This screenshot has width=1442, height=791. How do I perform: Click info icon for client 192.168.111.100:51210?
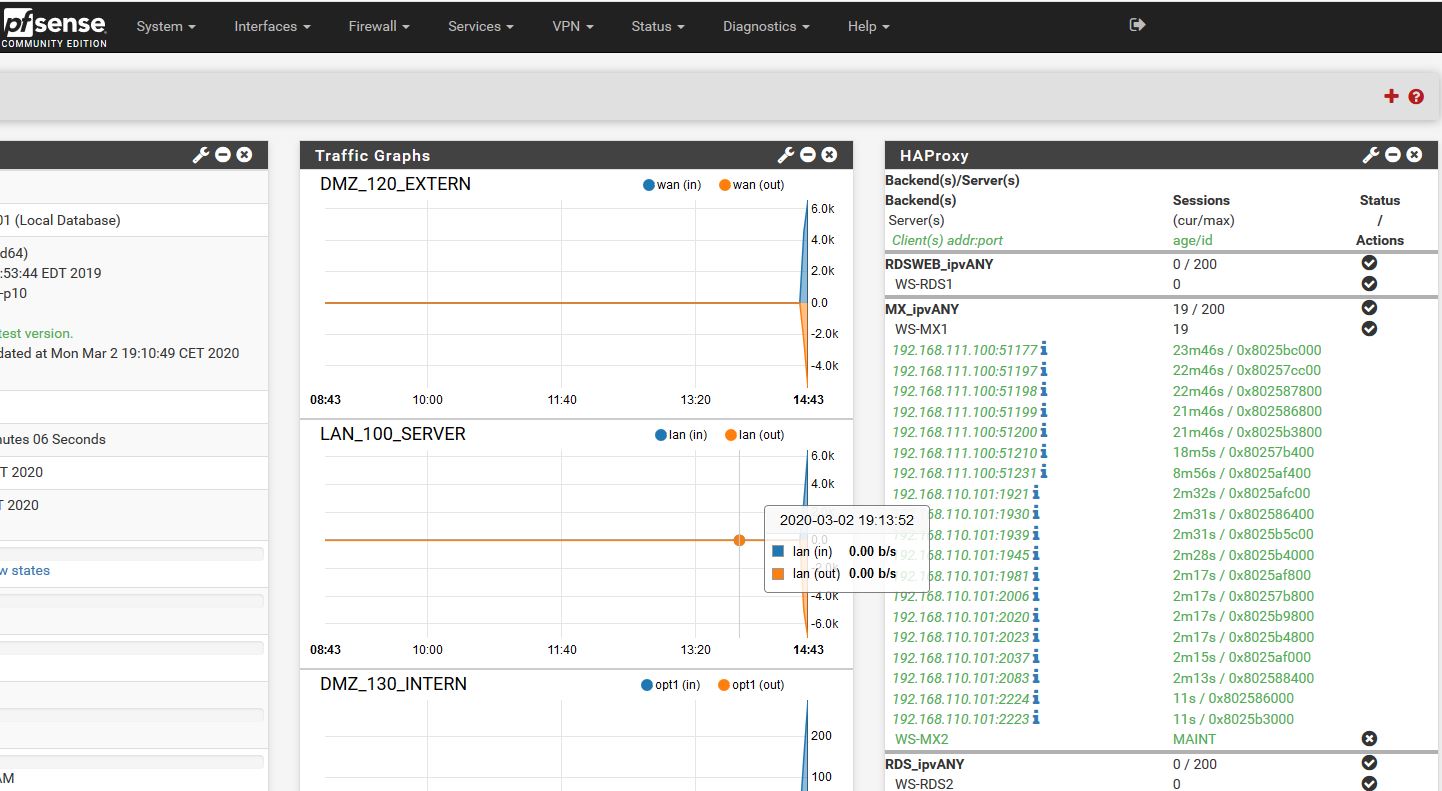tap(1044, 452)
